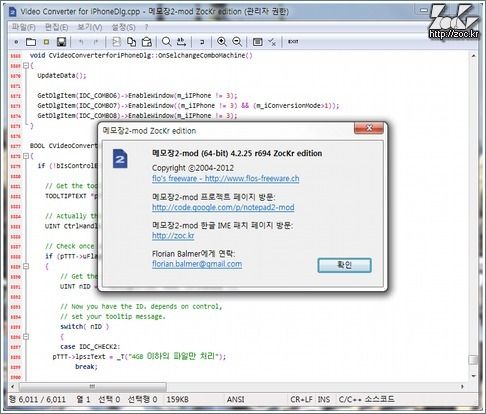
Task: Click the INS insert mode status entry
Action: [x=324, y=399]
